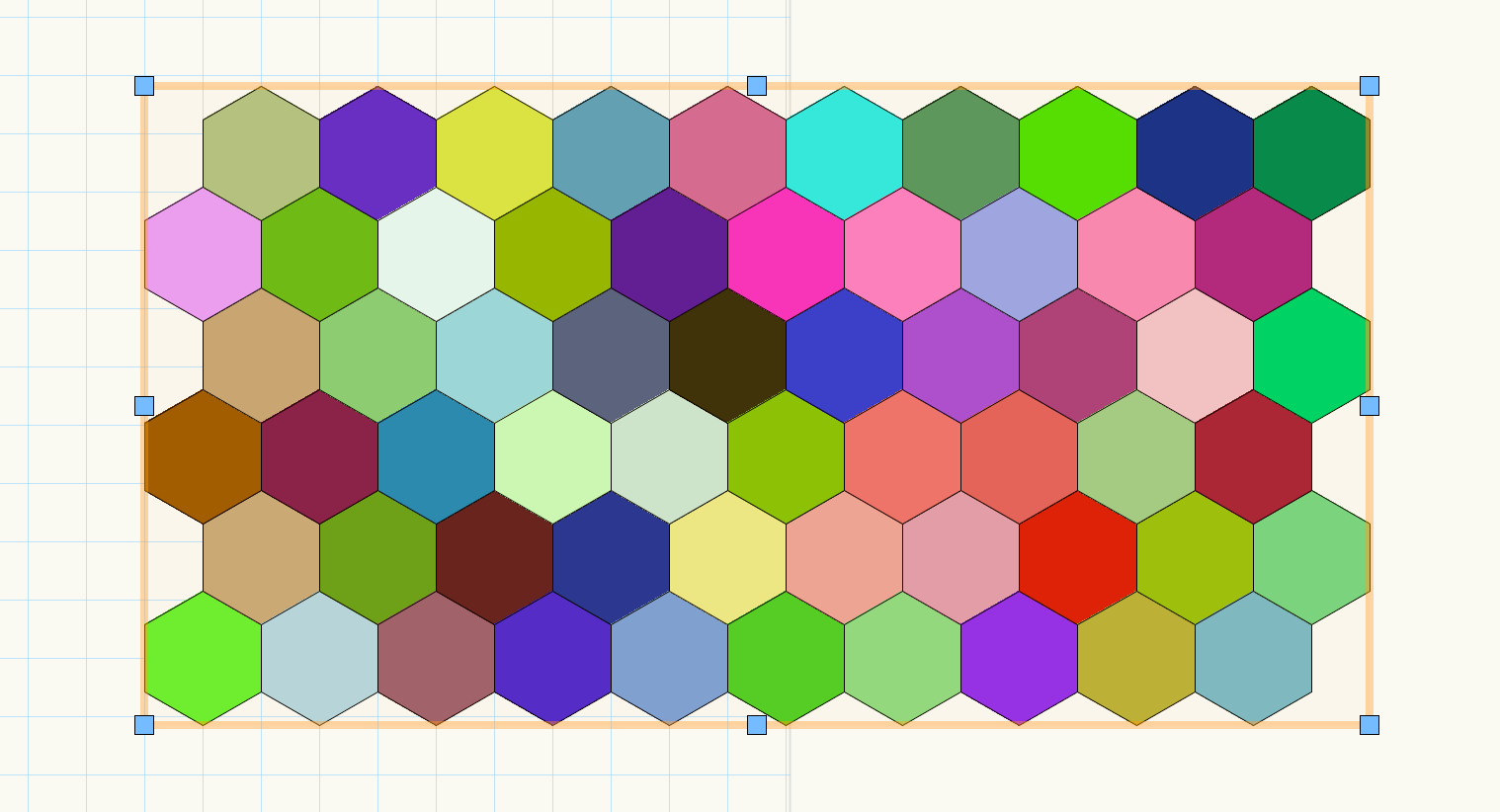Screen dimensions: 1500x812
Task: Click the middle-left selection handle
Action: click(144, 406)
